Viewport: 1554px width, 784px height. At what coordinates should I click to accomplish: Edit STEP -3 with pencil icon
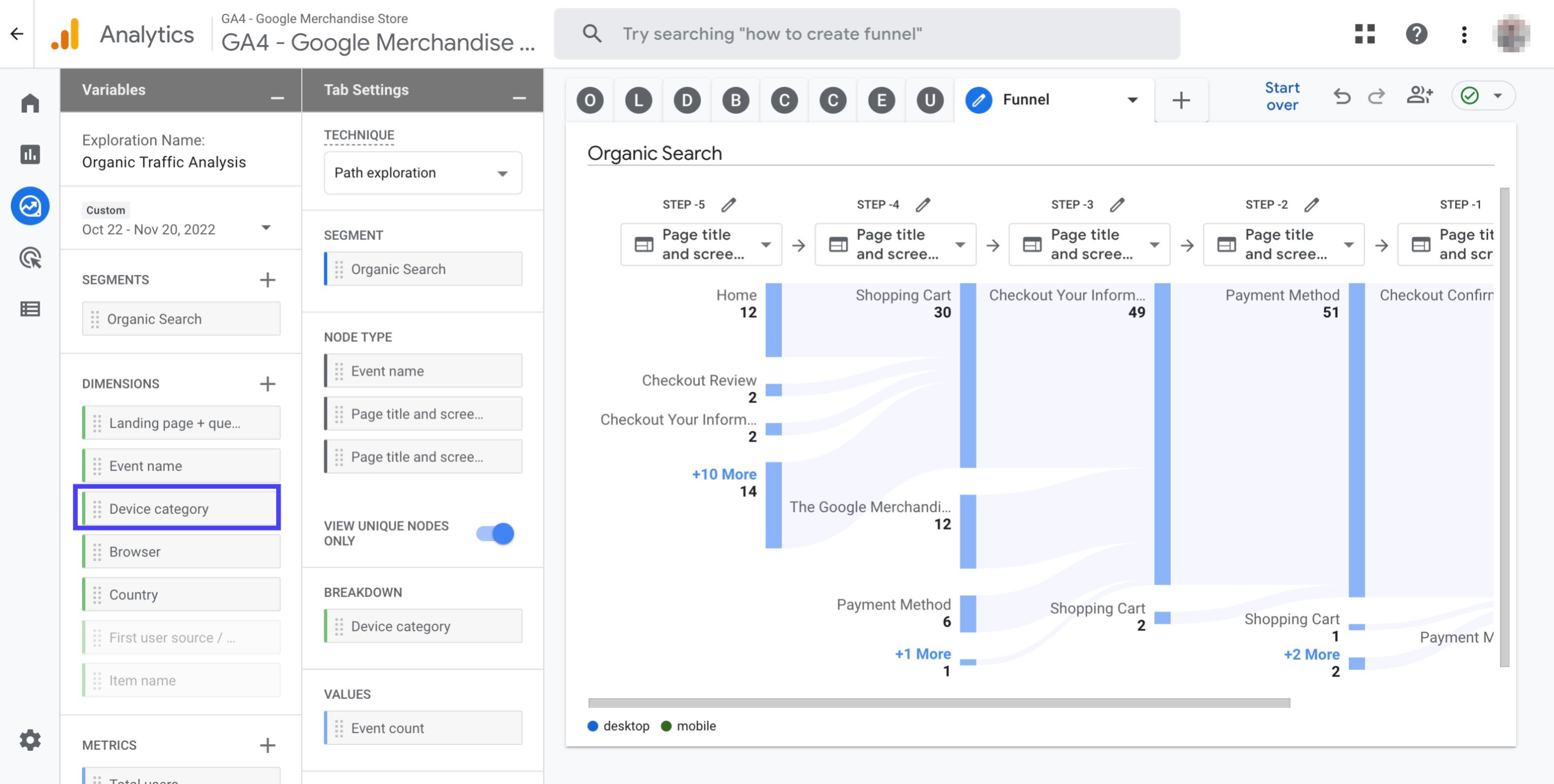[x=1117, y=205]
